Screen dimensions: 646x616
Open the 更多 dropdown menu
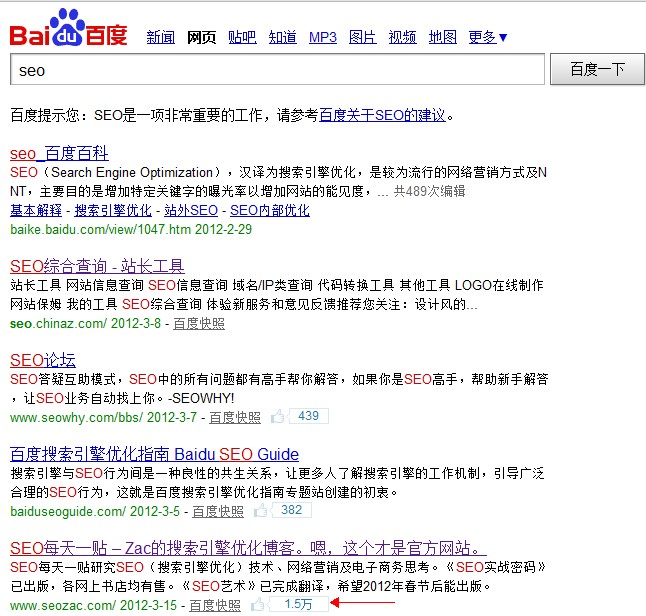point(487,37)
